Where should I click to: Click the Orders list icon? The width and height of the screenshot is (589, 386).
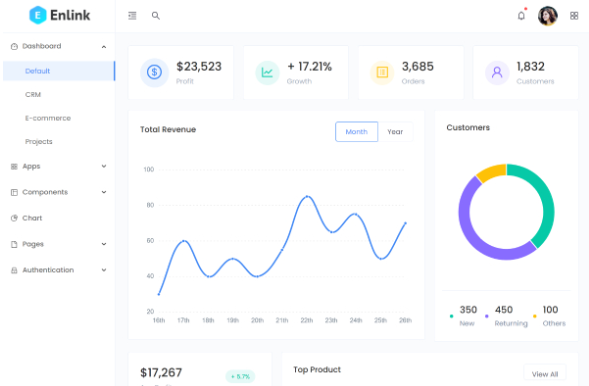point(382,72)
